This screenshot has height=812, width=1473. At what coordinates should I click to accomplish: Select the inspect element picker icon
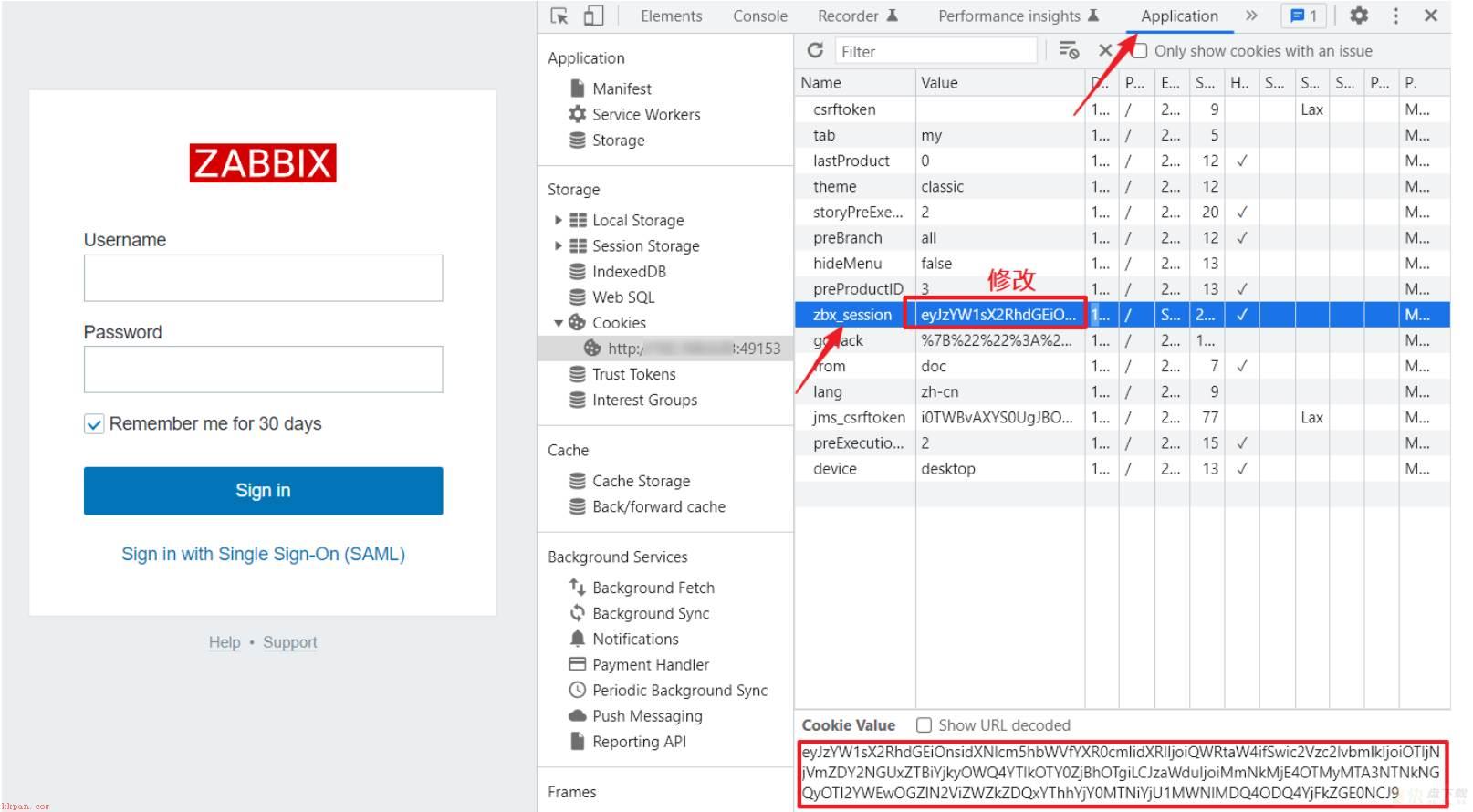pyautogui.click(x=559, y=16)
